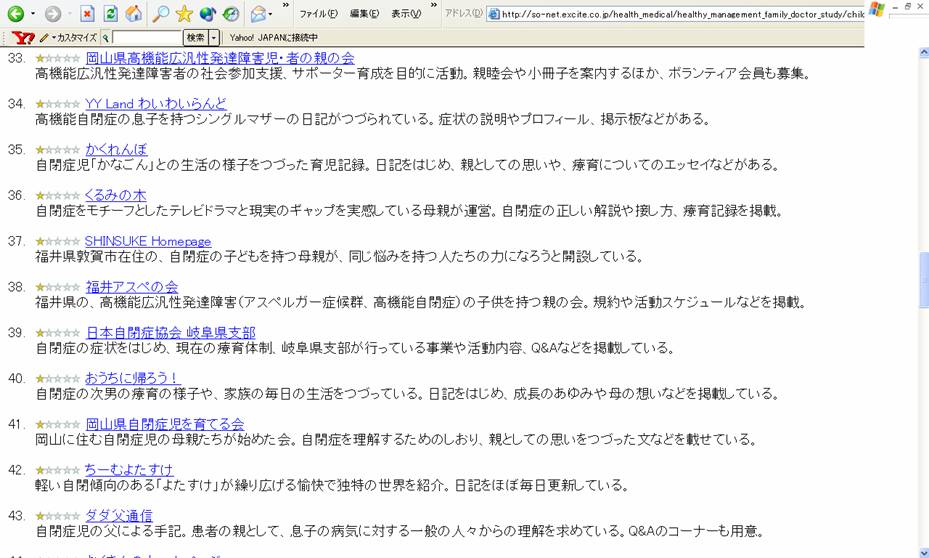Open the かくれんぼ link

(x=116, y=149)
